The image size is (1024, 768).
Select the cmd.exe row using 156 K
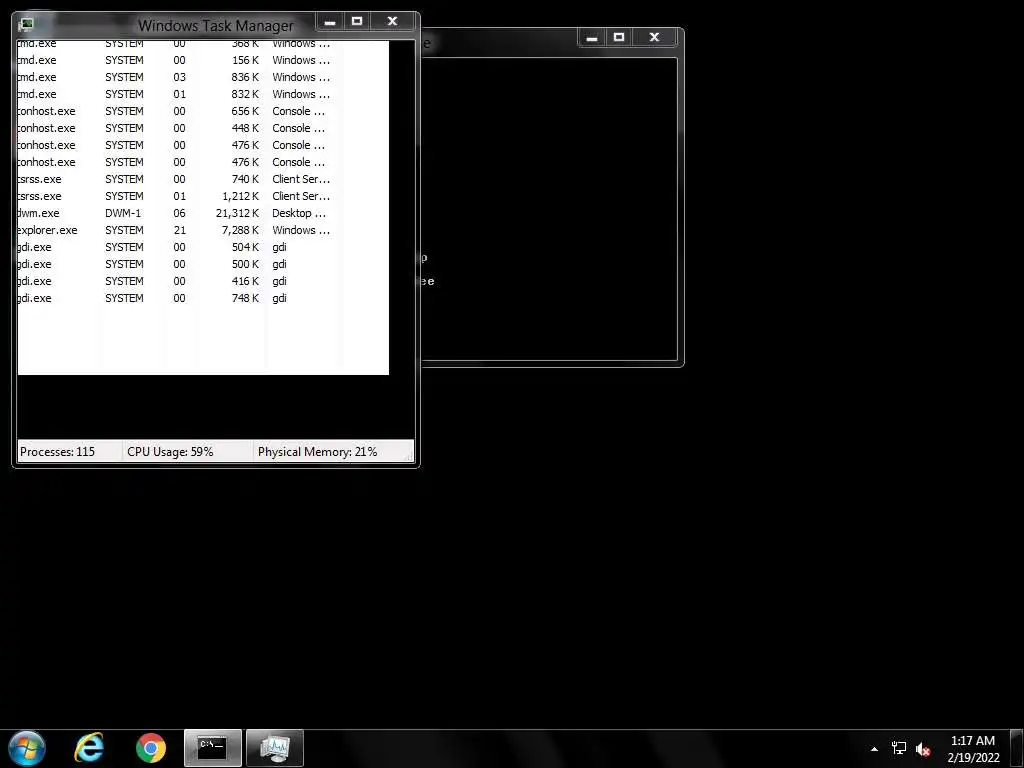point(203,60)
